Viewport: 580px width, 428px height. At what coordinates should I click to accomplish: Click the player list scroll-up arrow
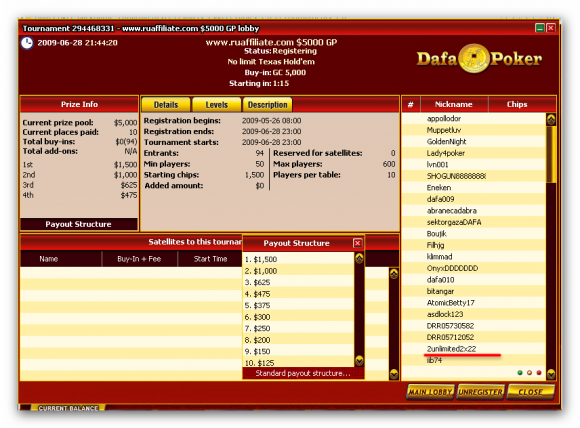[551, 119]
